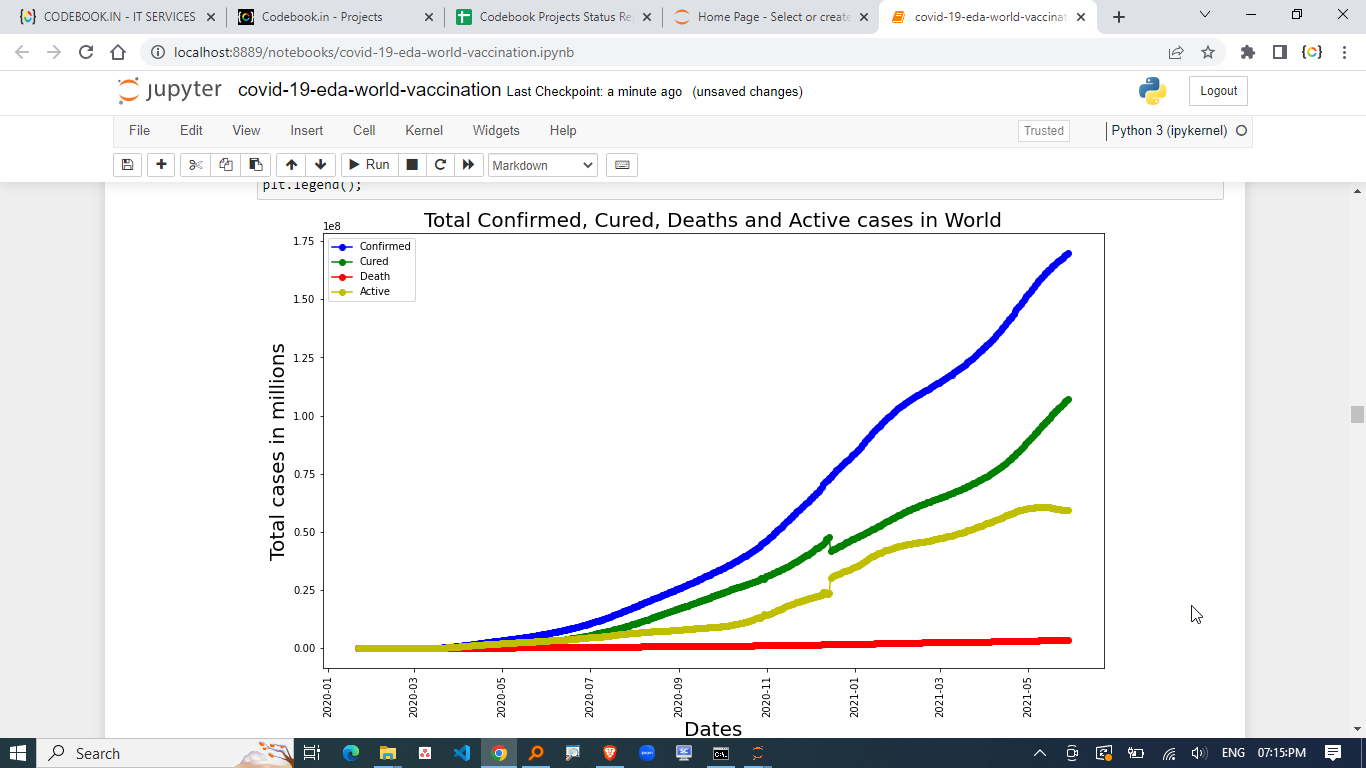This screenshot has width=1366, height=768.
Task: Open the browser extensions puzzle icon
Action: (1247, 52)
